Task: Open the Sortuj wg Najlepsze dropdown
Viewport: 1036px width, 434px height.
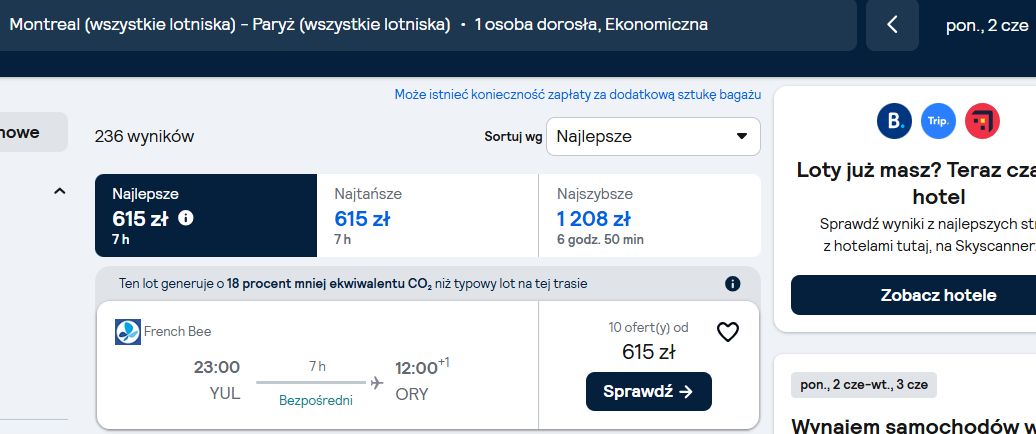Action: pyautogui.click(x=653, y=137)
